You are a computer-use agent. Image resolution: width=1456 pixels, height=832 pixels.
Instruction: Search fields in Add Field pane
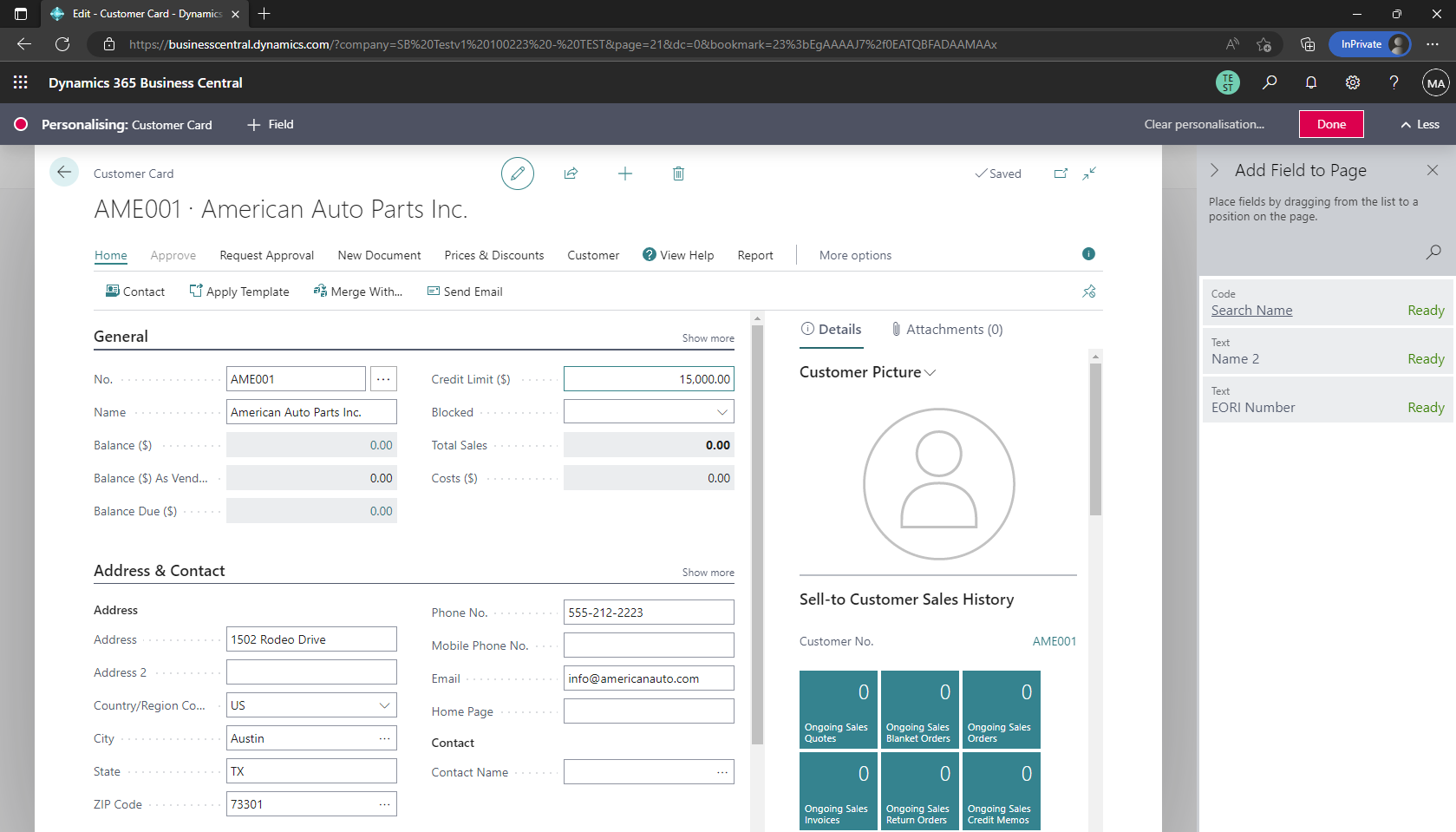(1433, 252)
